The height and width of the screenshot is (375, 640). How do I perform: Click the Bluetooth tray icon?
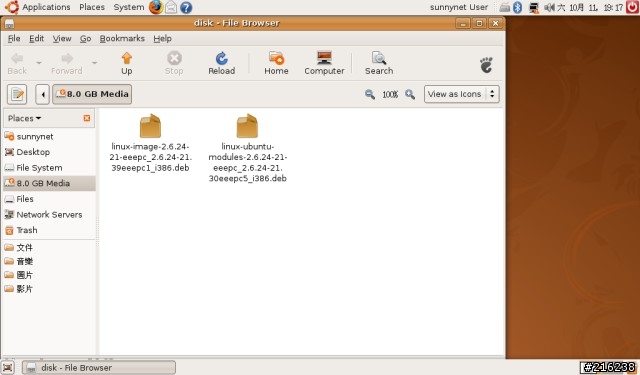pyautogui.click(x=517, y=7)
